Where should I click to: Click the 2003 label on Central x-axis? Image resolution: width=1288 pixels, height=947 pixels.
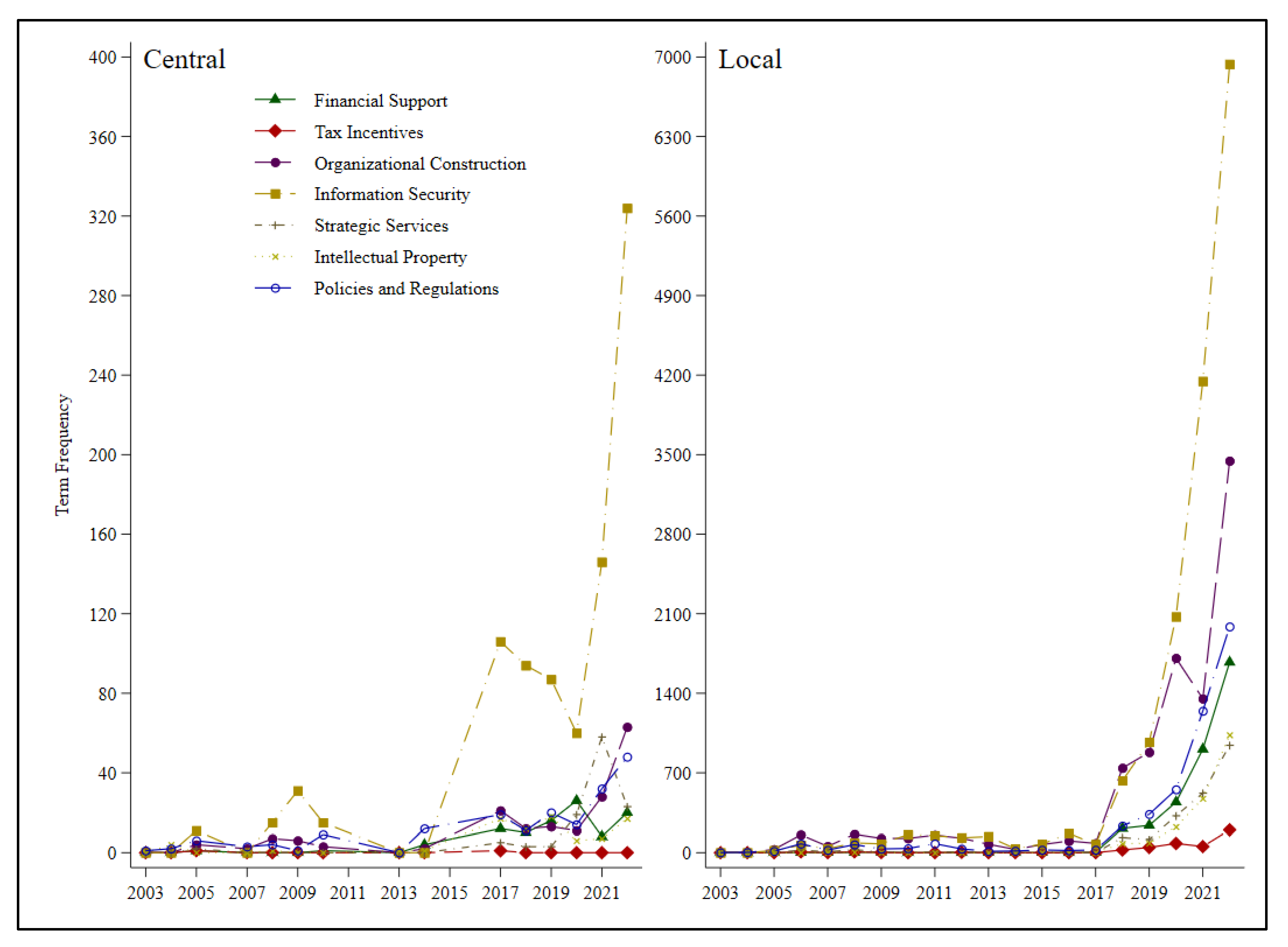click(x=145, y=893)
